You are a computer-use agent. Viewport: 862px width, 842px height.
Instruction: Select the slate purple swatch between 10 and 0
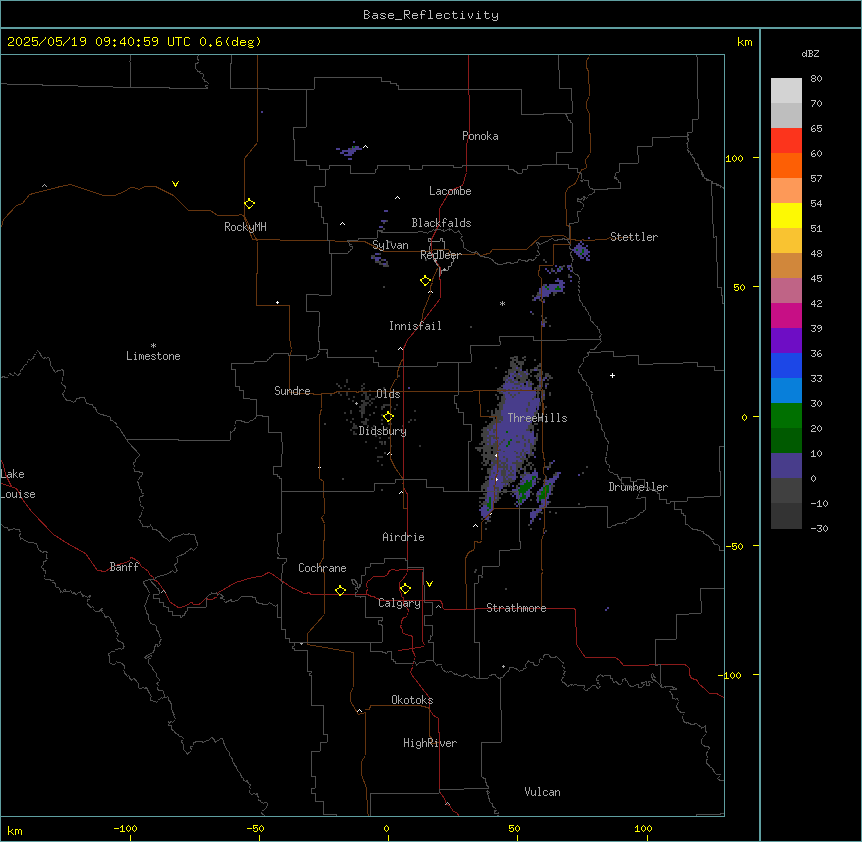click(786, 466)
